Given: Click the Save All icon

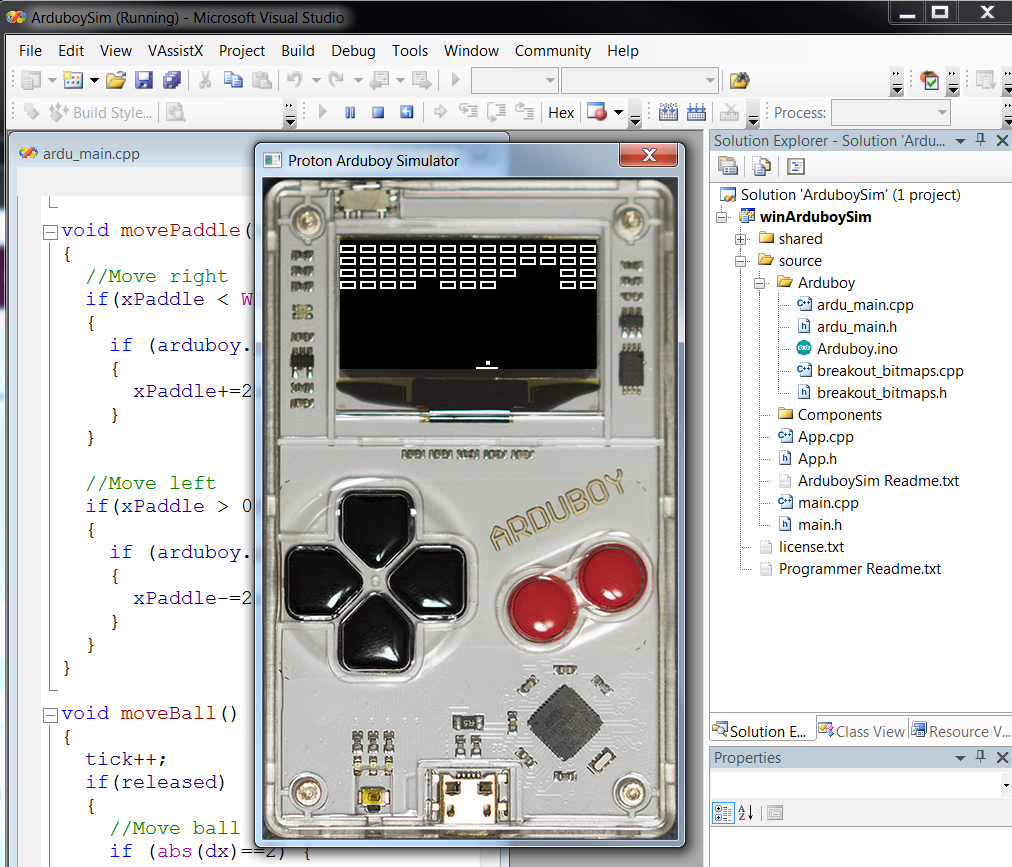Looking at the screenshot, I should tap(171, 80).
